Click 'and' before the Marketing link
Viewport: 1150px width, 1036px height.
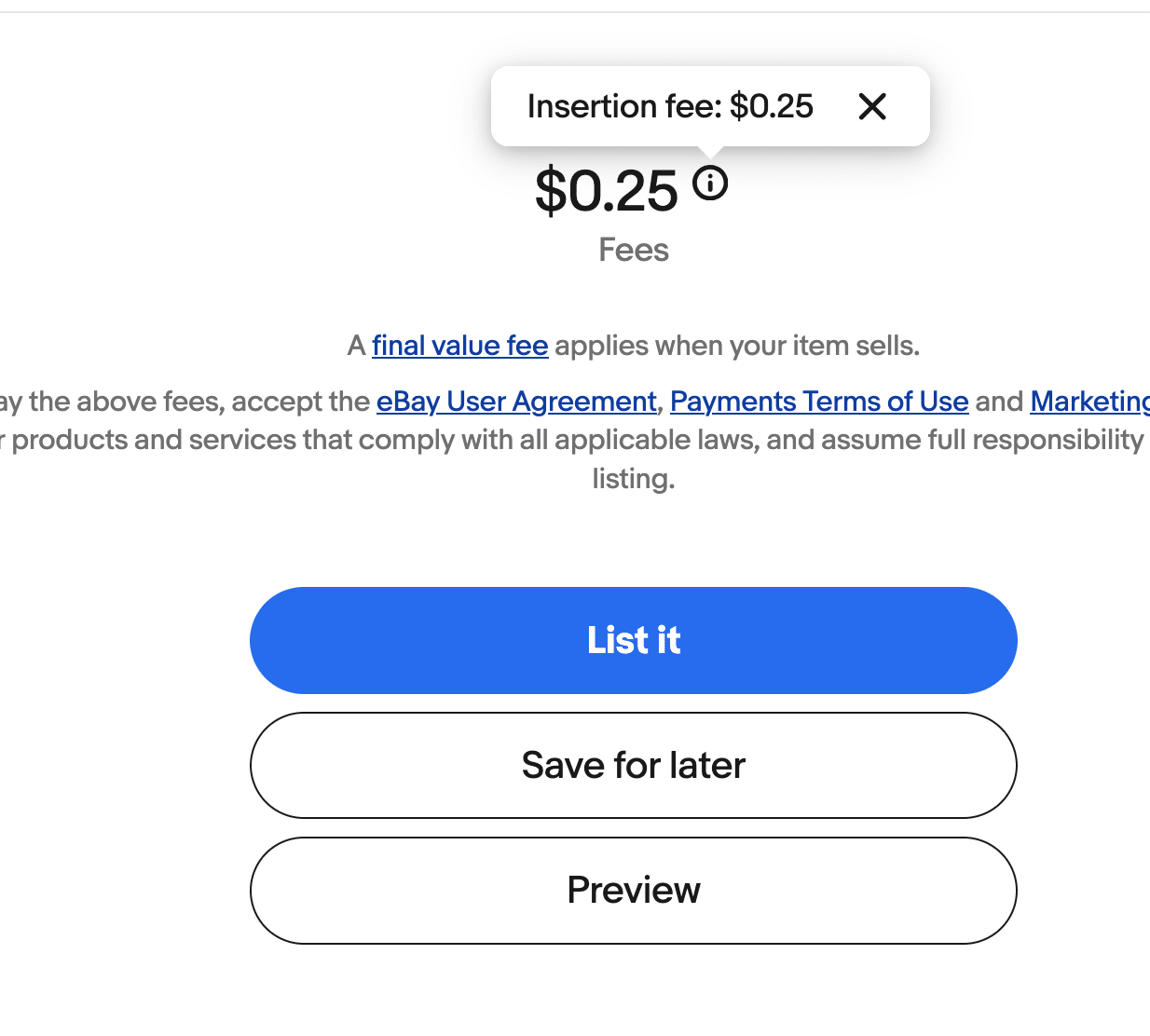999,402
